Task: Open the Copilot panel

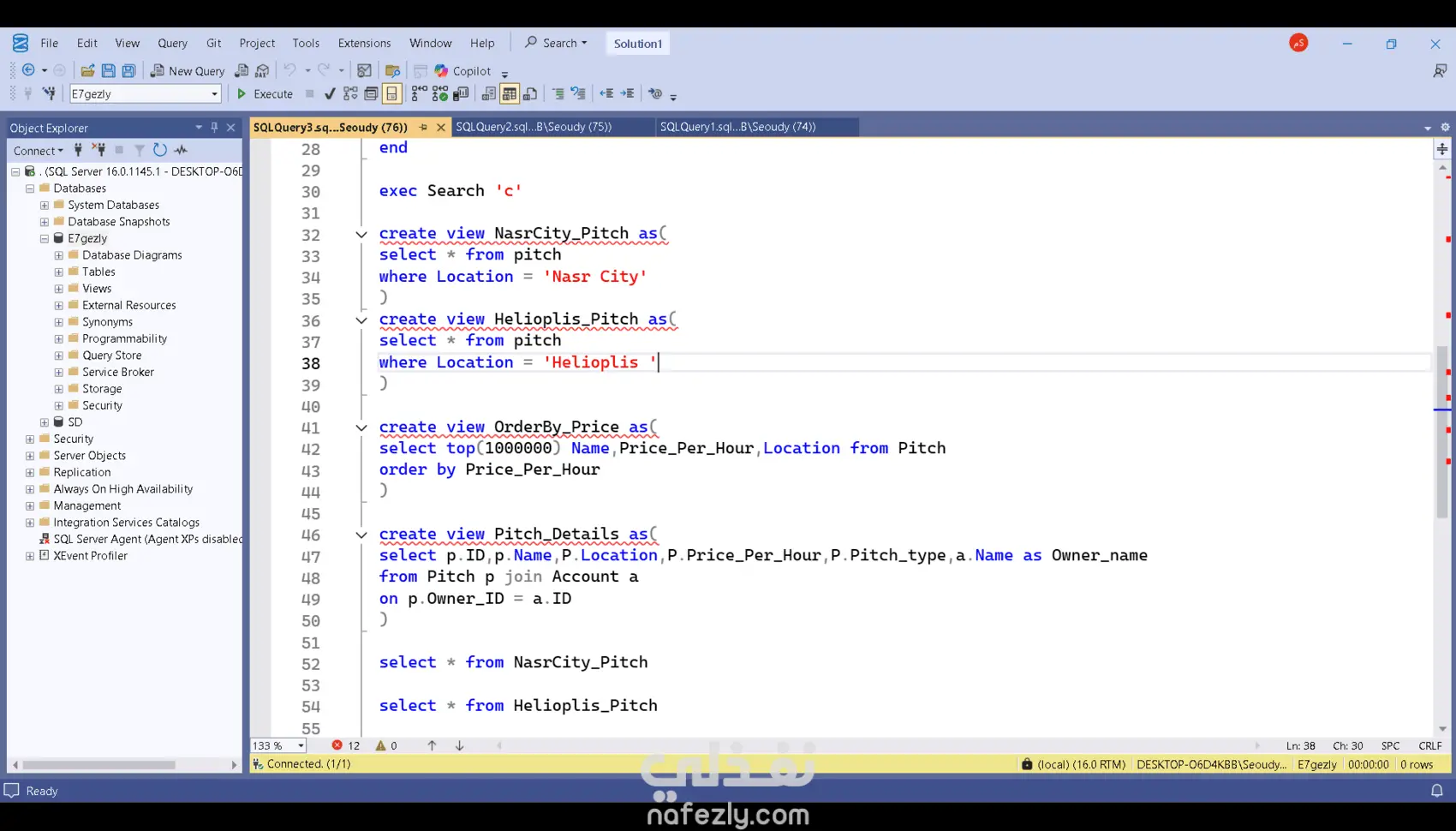Action: point(462,71)
